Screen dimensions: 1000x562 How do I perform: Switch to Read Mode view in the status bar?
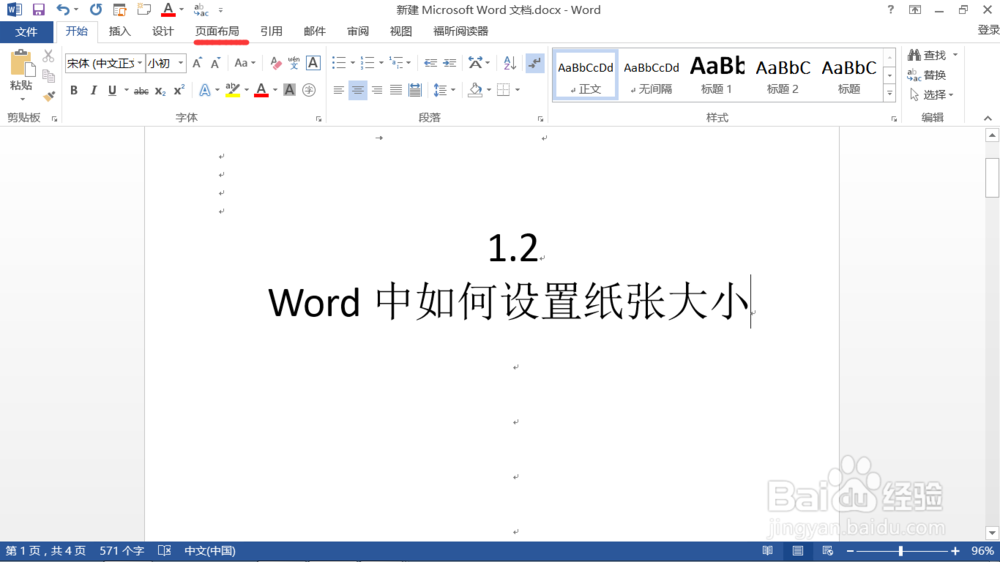(767, 551)
